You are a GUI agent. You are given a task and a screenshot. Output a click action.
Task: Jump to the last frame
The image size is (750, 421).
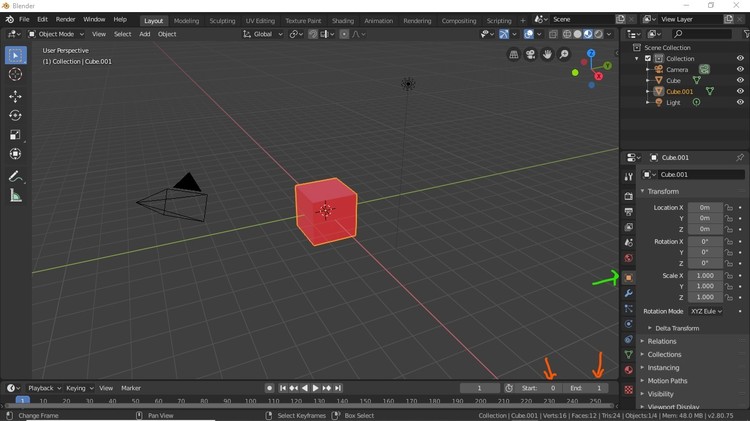click(x=338, y=388)
